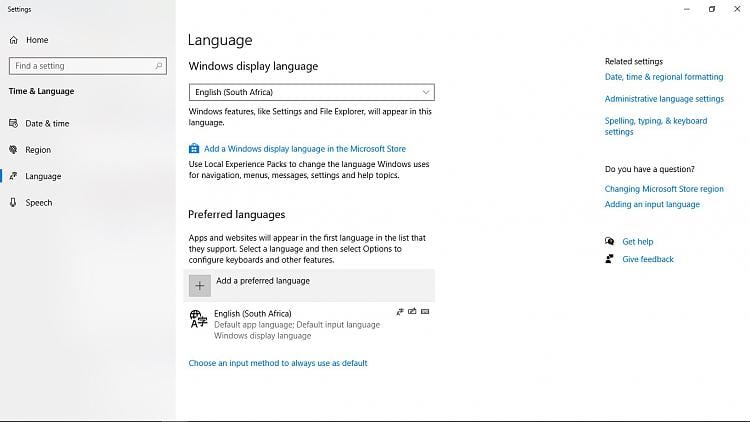Click the text-to-speech feature icon in language row
Screen dimensions: 750x422
[x=412, y=311]
